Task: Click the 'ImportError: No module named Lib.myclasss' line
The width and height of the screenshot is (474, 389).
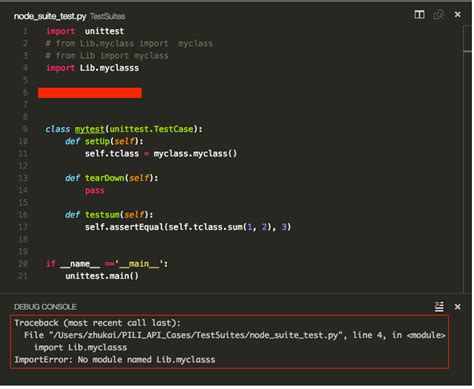Action: tap(114, 360)
